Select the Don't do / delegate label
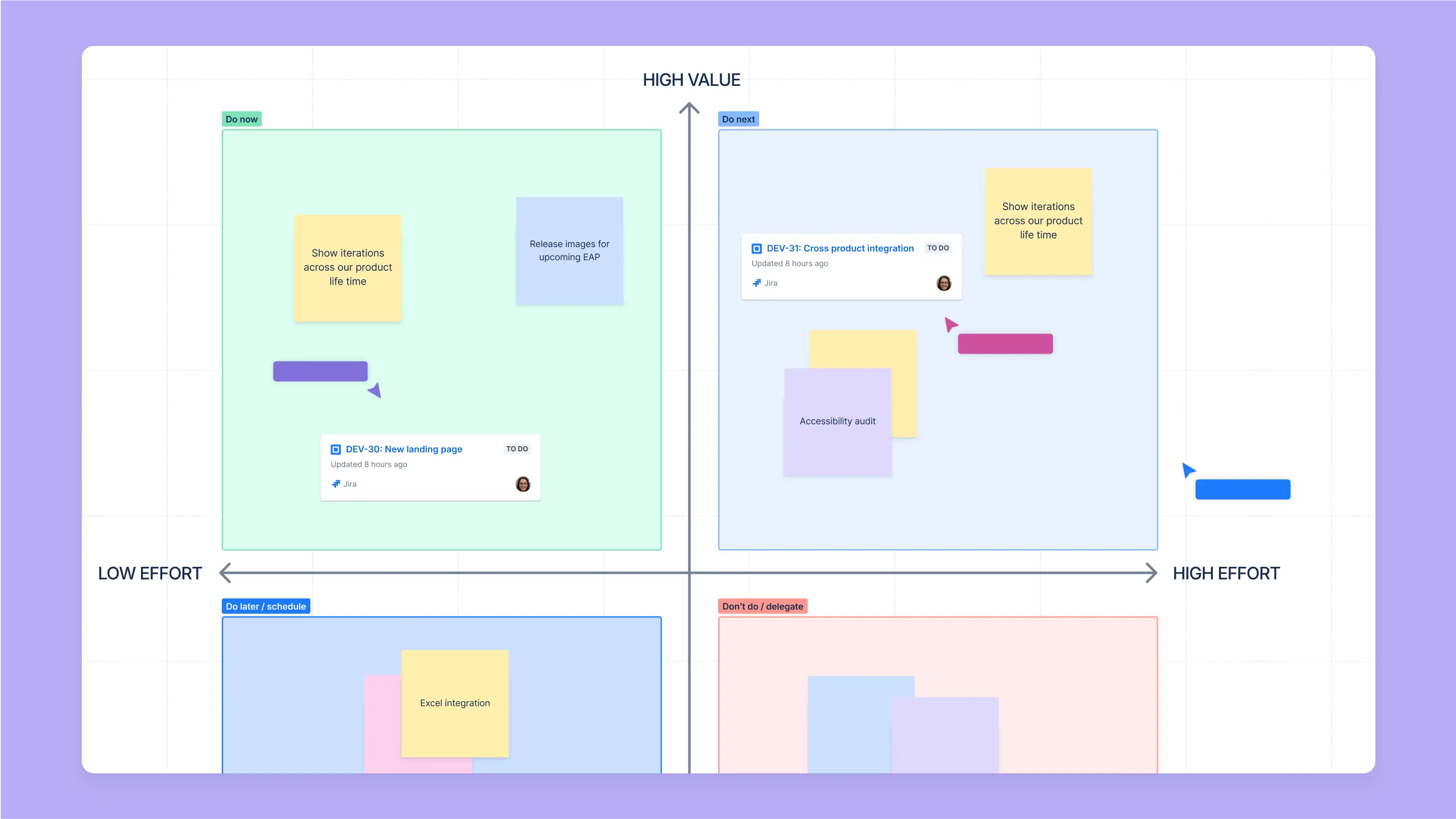Viewport: 1456px width, 819px height. coord(763,606)
